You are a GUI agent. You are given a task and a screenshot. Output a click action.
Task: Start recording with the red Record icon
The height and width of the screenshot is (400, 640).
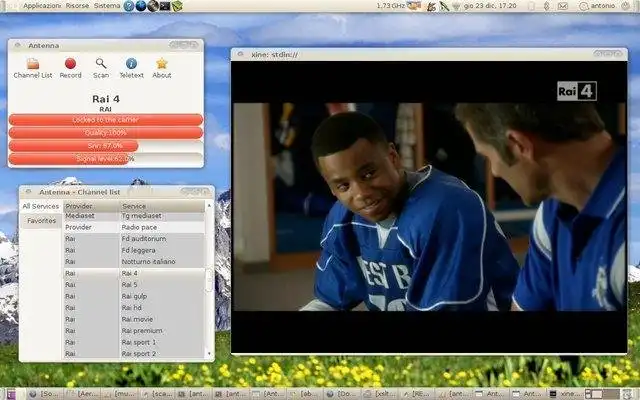(70, 64)
